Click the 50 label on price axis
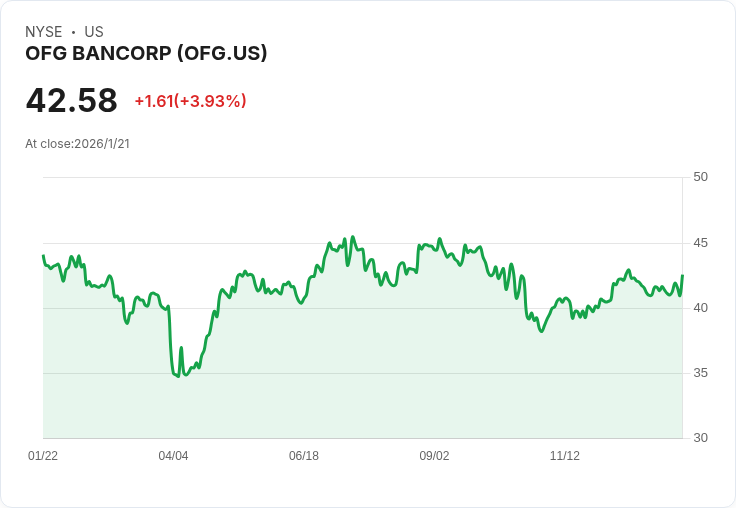Screen dimensions: 736x508 click(700, 177)
